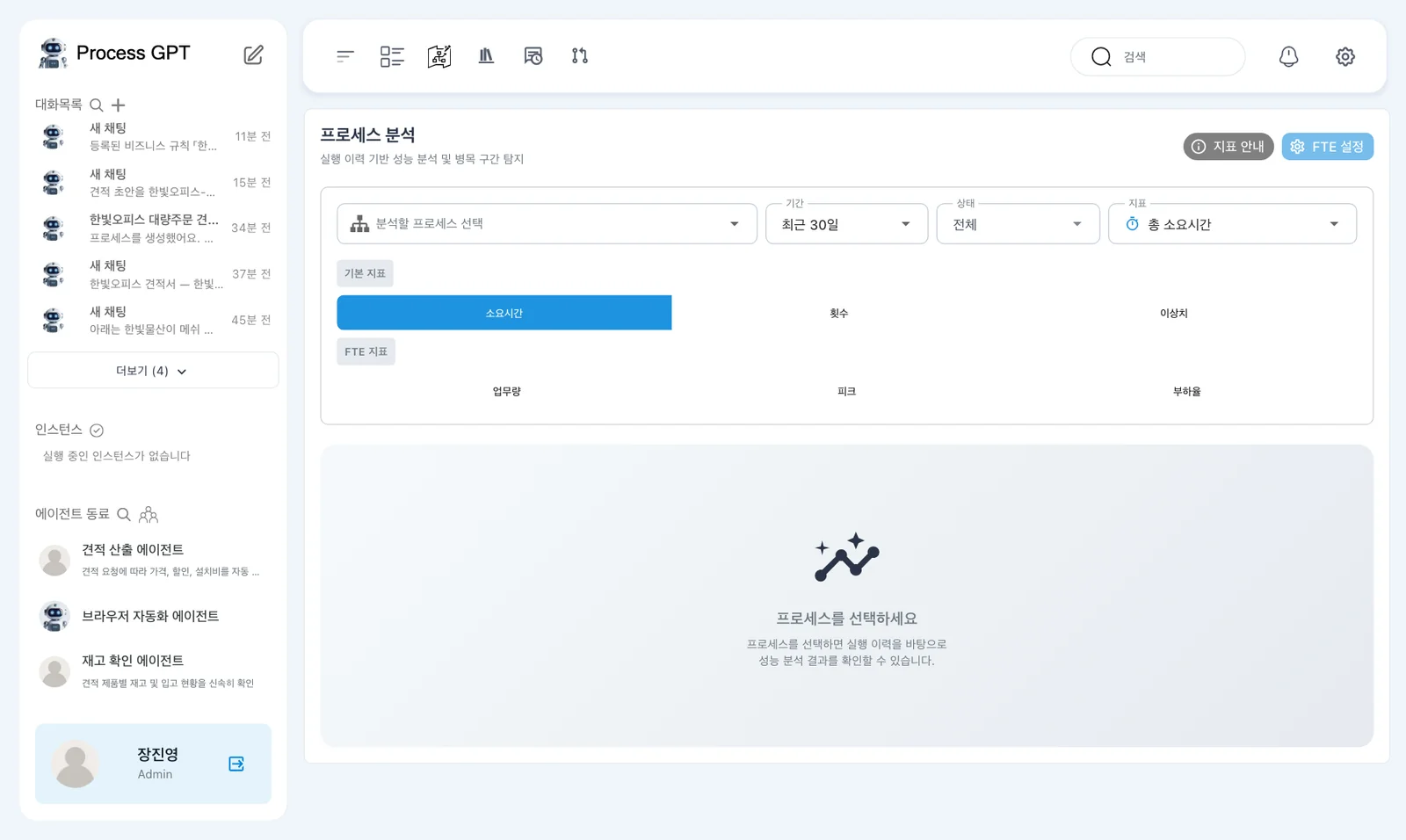The image size is (1406, 840).
Task: Select the 소요시간 metric tab
Action: point(504,313)
